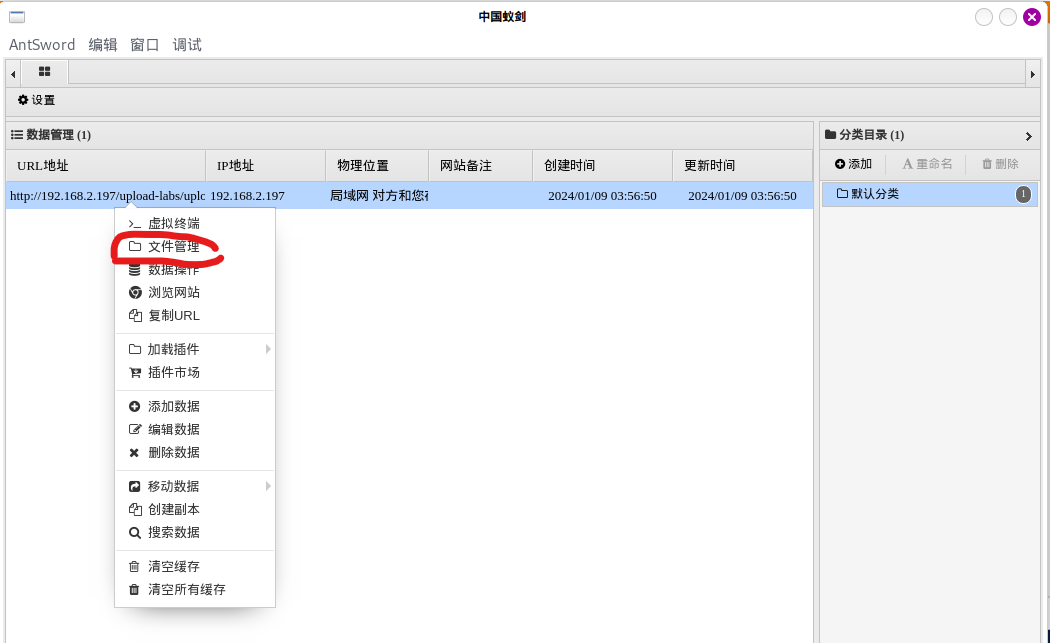Click the cart icon beside 插件市场
Image resolution: width=1050 pixels, height=643 pixels.
pyautogui.click(x=135, y=372)
